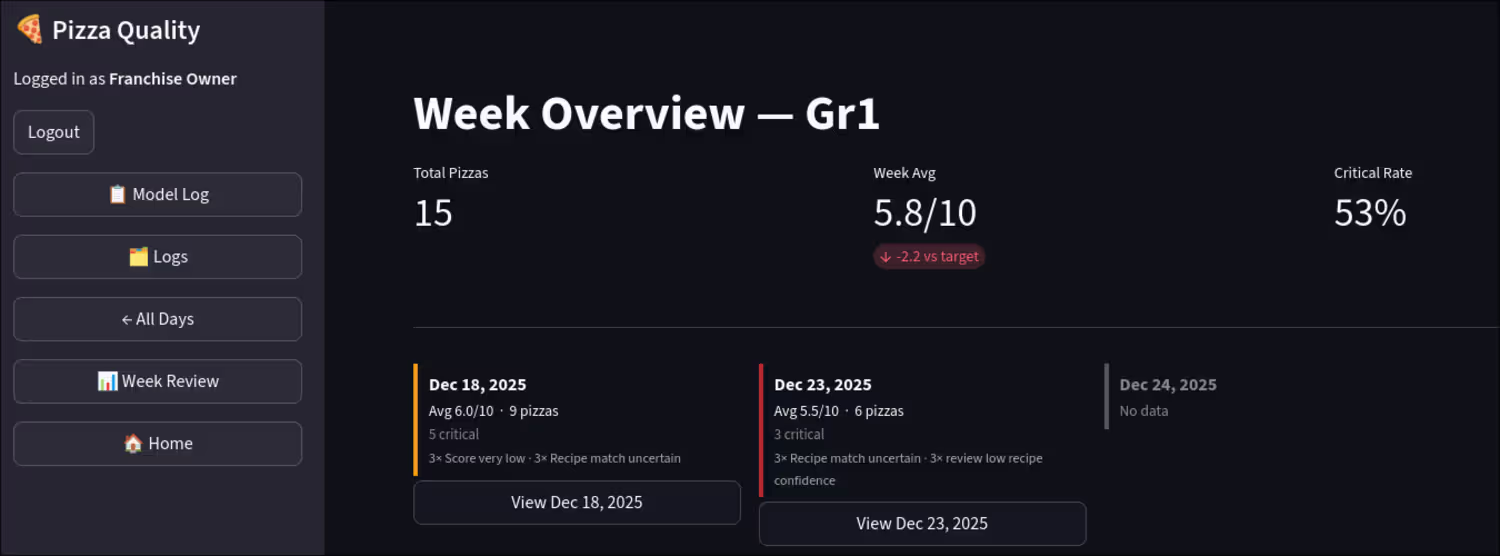The height and width of the screenshot is (556, 1500).
Task: Click the pizza slice logo icon
Action: click(29, 30)
